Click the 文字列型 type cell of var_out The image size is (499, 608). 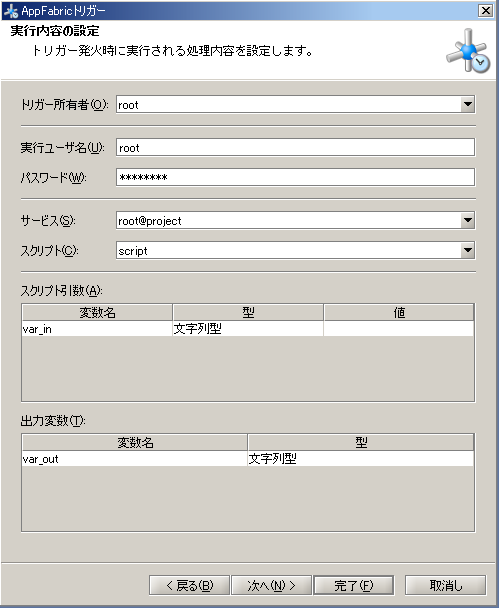(x=361, y=459)
